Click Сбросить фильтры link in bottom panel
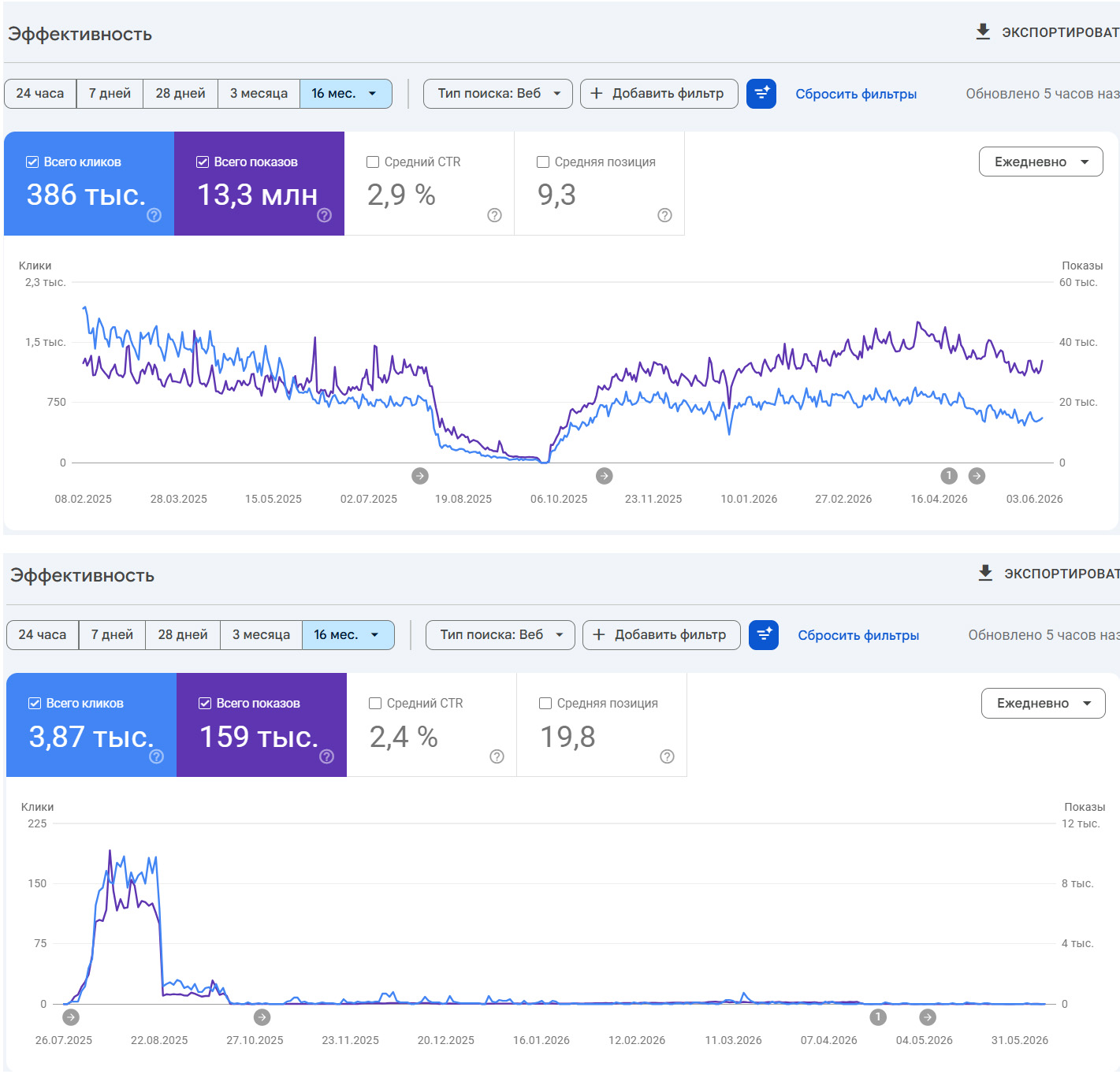 [x=858, y=635]
